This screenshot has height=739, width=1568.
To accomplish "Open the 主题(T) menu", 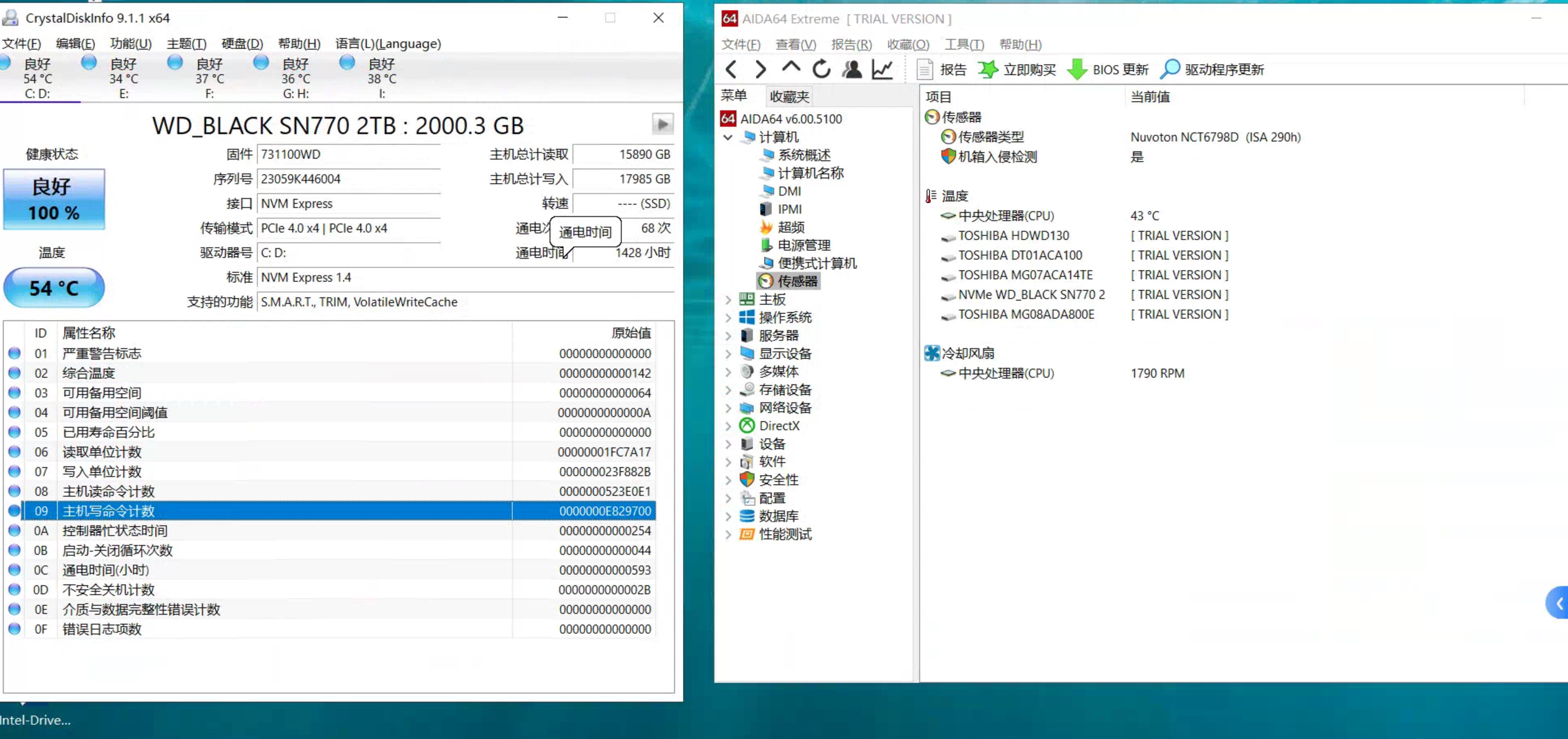I will tap(186, 44).
